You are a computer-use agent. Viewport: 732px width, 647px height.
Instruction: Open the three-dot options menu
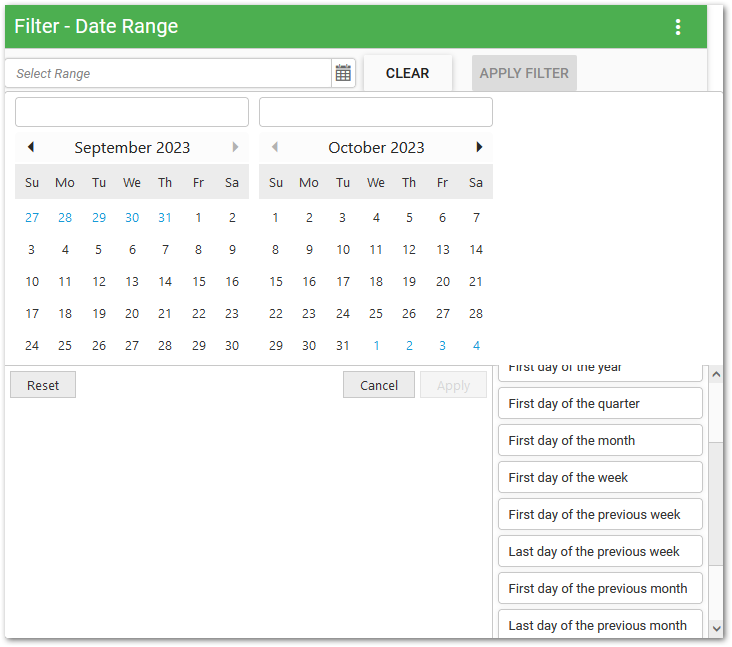677,27
